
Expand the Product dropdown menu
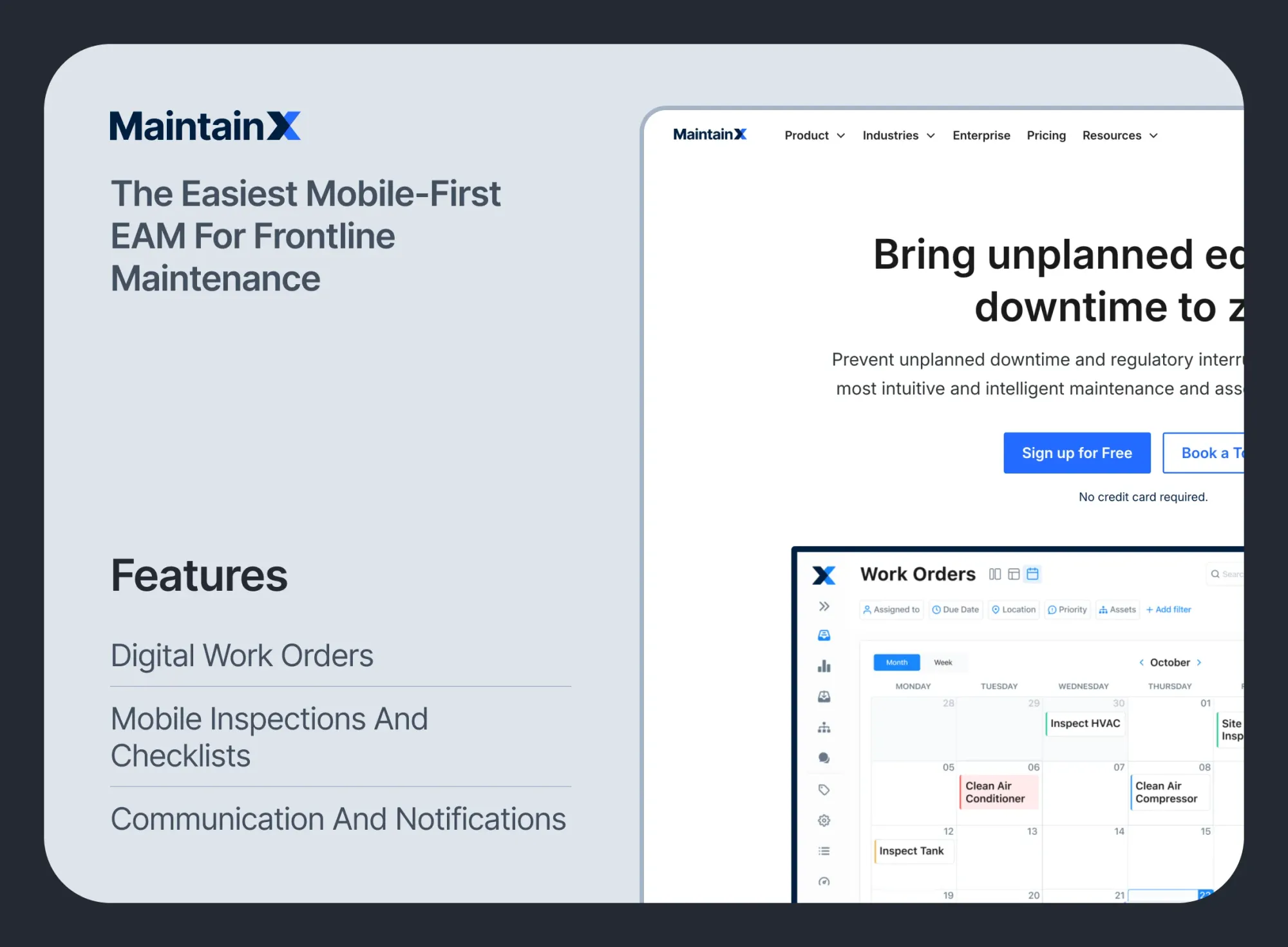[815, 135]
